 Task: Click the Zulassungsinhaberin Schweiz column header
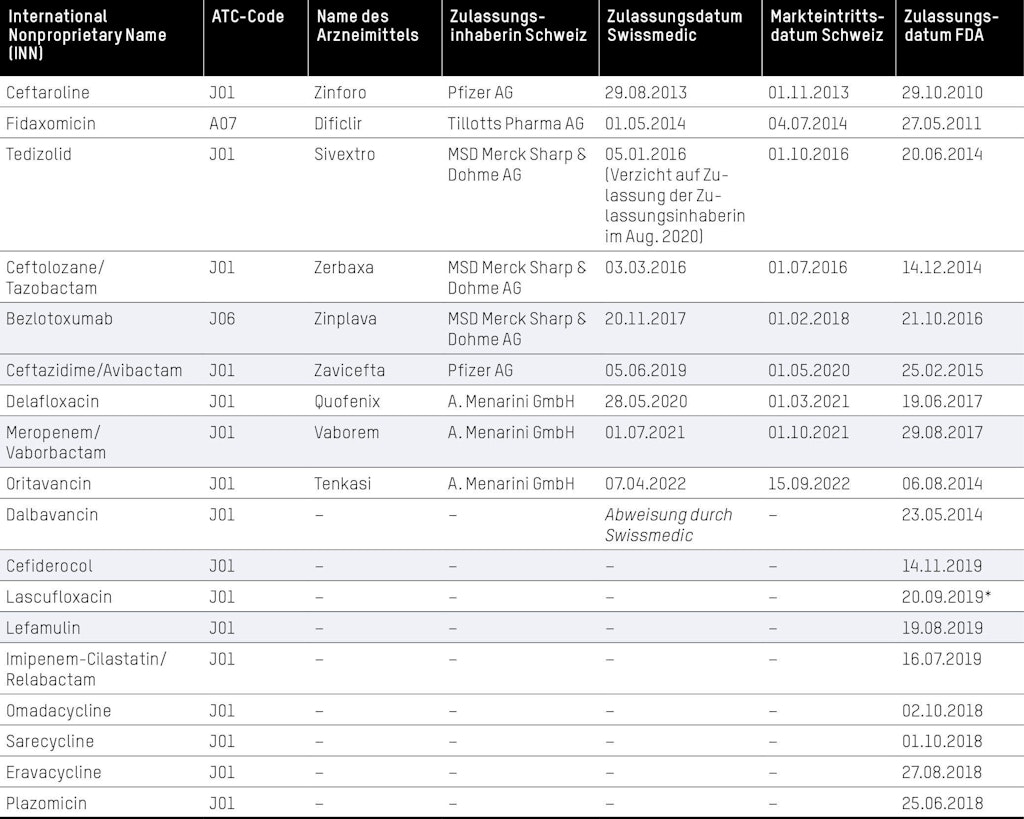pos(518,26)
